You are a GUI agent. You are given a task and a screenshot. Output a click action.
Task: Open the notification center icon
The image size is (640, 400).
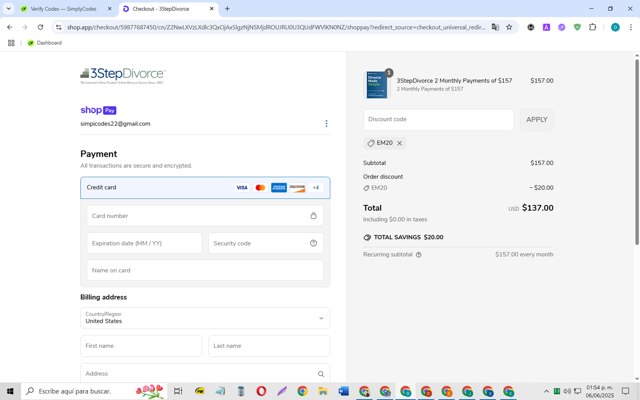[x=625, y=391]
